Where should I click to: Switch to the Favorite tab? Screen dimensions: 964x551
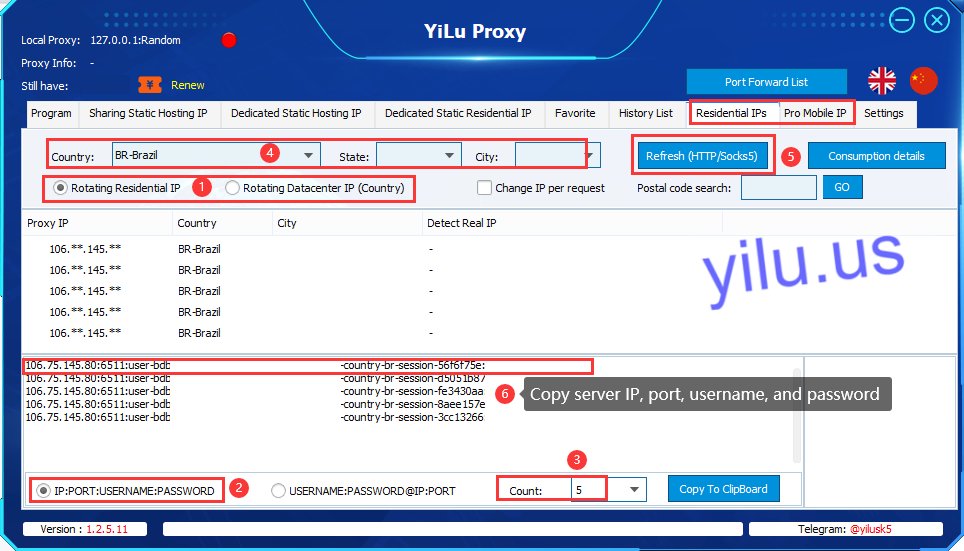tap(575, 114)
